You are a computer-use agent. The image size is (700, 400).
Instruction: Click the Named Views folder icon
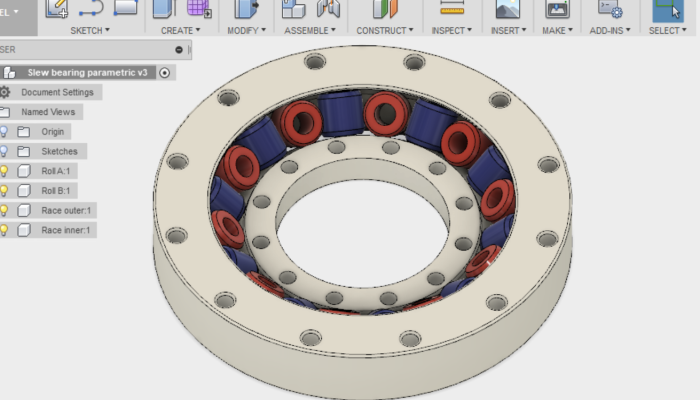coord(5,112)
